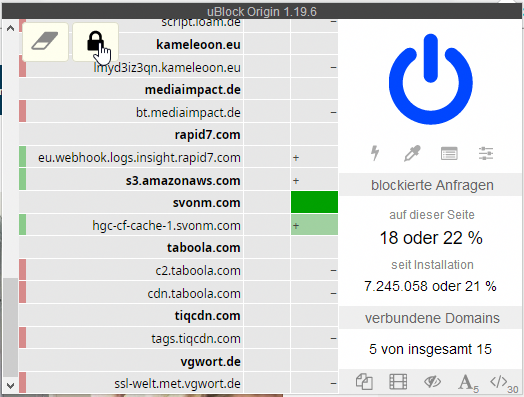Click the rule cell beside cdn.taboola.com
The width and height of the screenshot is (524, 397).
coord(314,293)
